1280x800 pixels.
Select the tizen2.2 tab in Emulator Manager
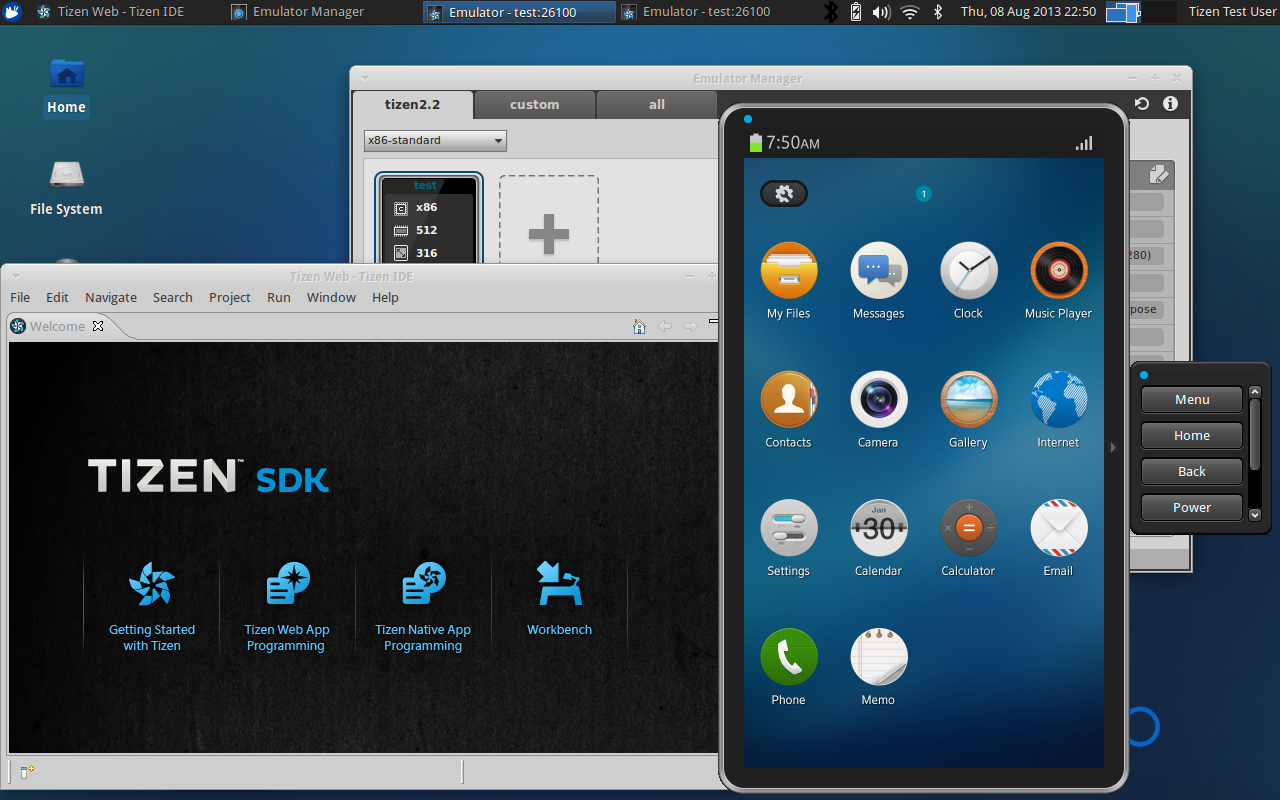click(413, 105)
